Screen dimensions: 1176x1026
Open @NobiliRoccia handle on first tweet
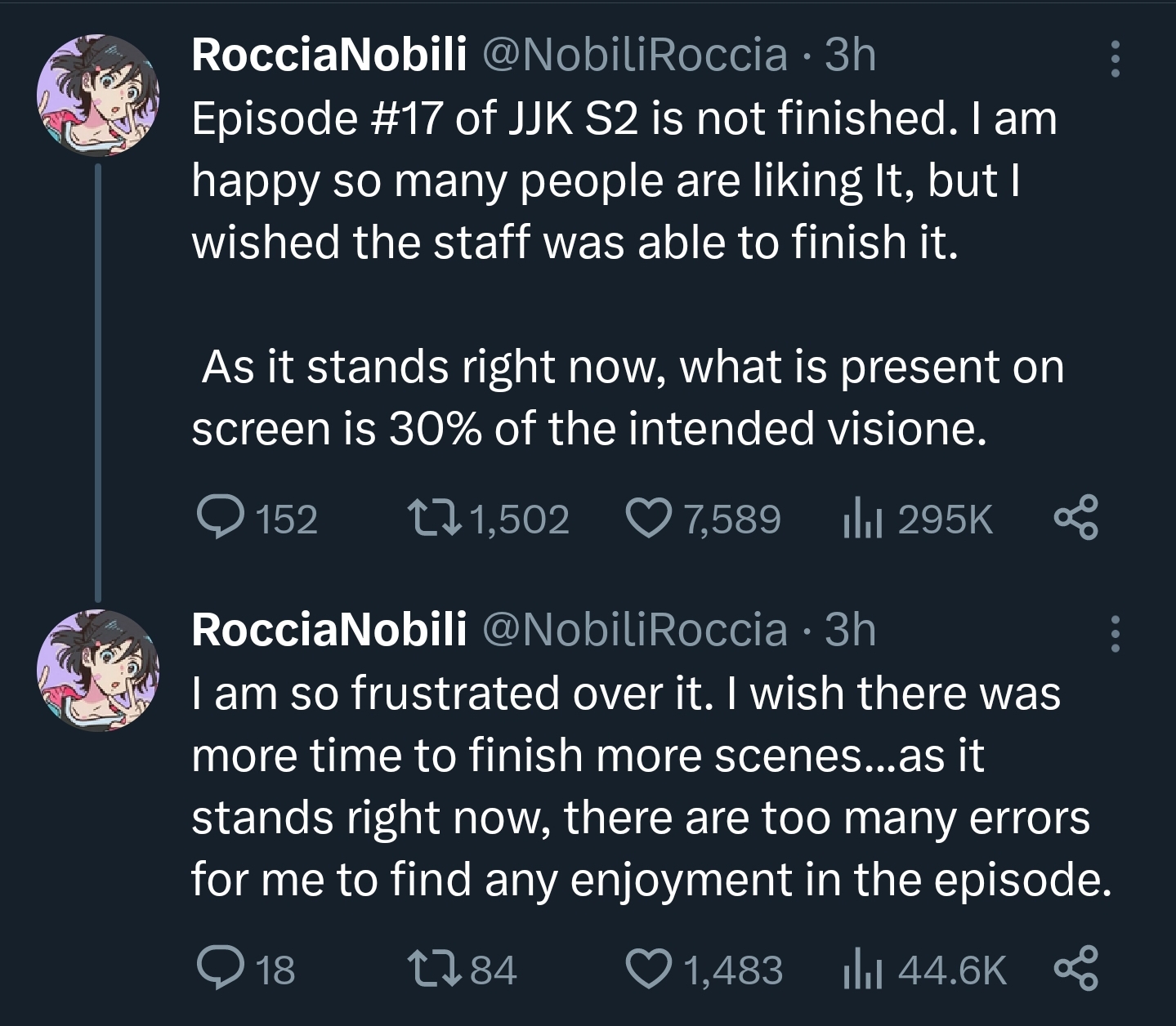[636, 56]
